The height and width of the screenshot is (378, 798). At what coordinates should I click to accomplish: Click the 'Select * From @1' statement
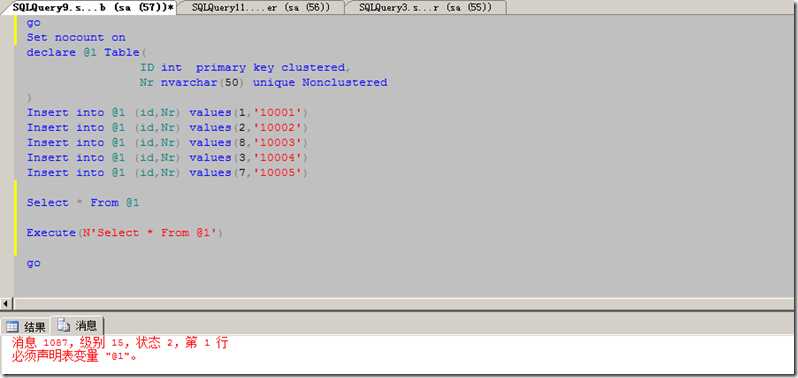coord(83,203)
